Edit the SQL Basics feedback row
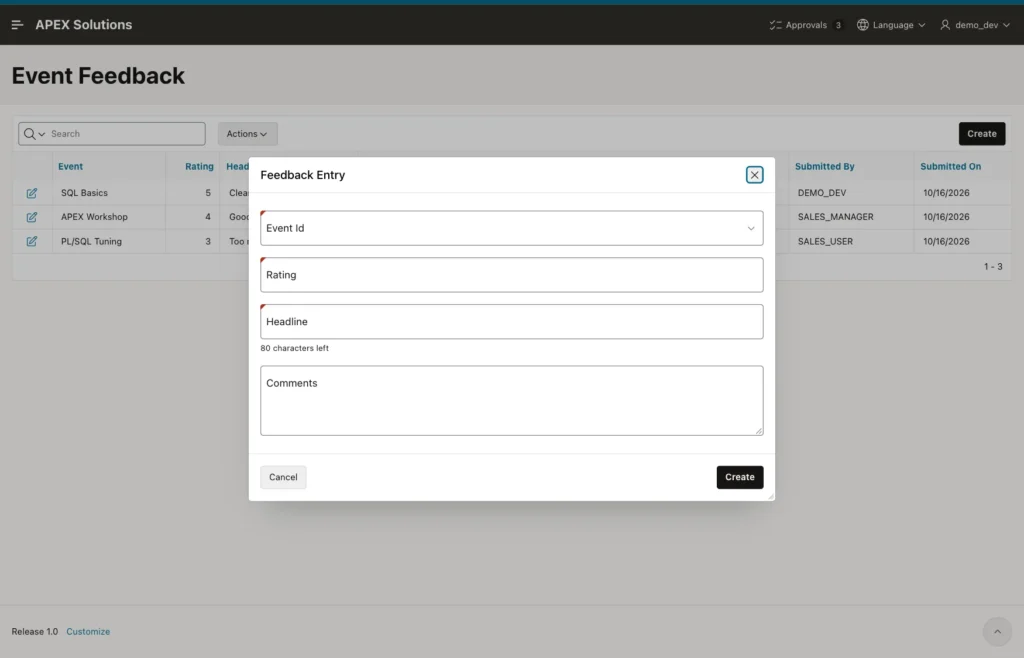This screenshot has height=658, width=1024. [x=31, y=193]
